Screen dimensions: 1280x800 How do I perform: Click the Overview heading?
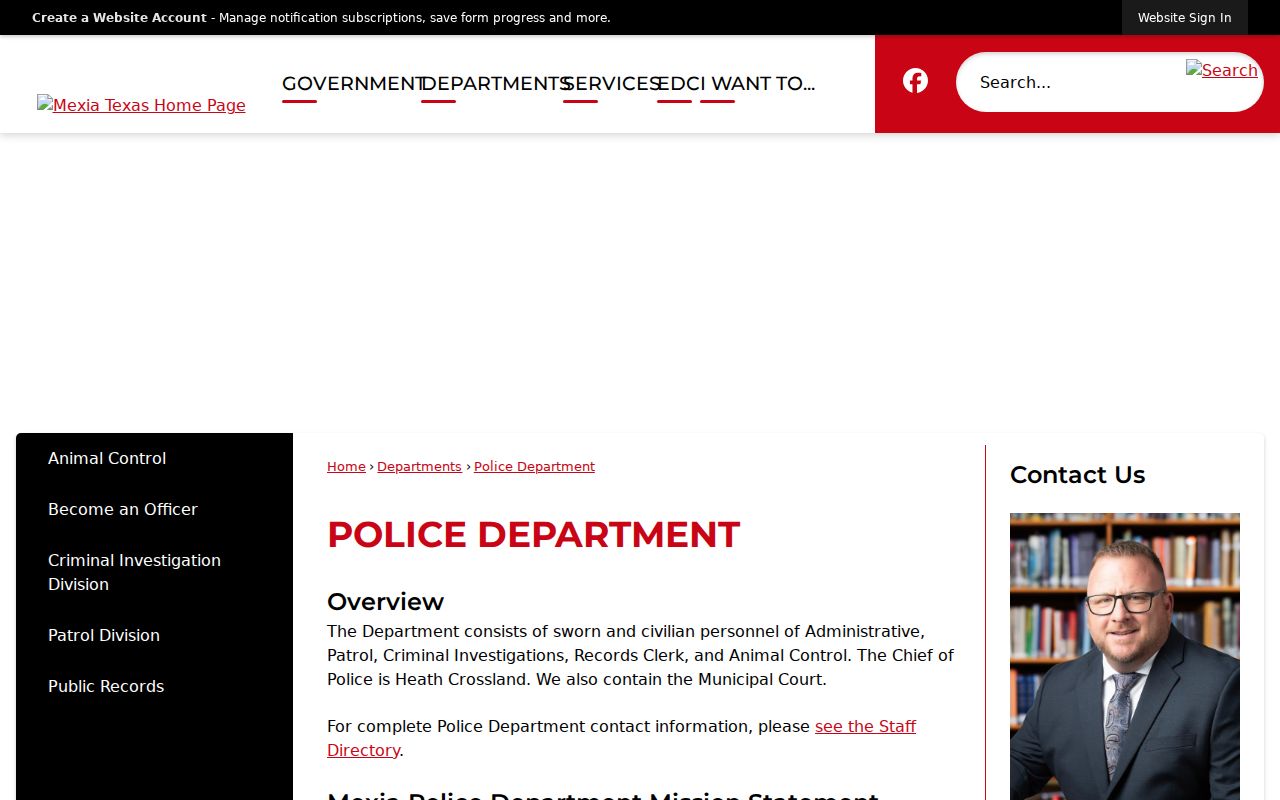385,602
